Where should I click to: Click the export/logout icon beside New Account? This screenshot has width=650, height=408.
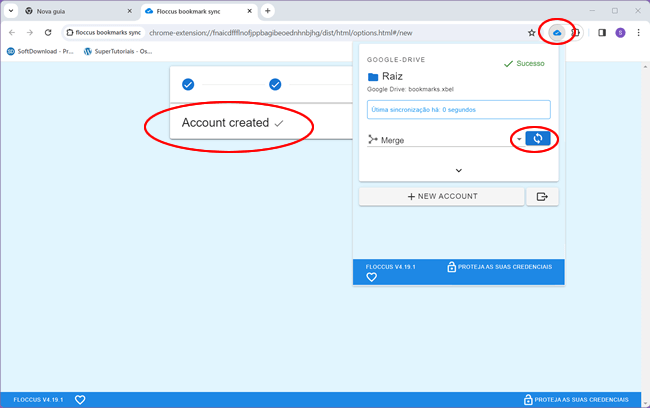542,196
